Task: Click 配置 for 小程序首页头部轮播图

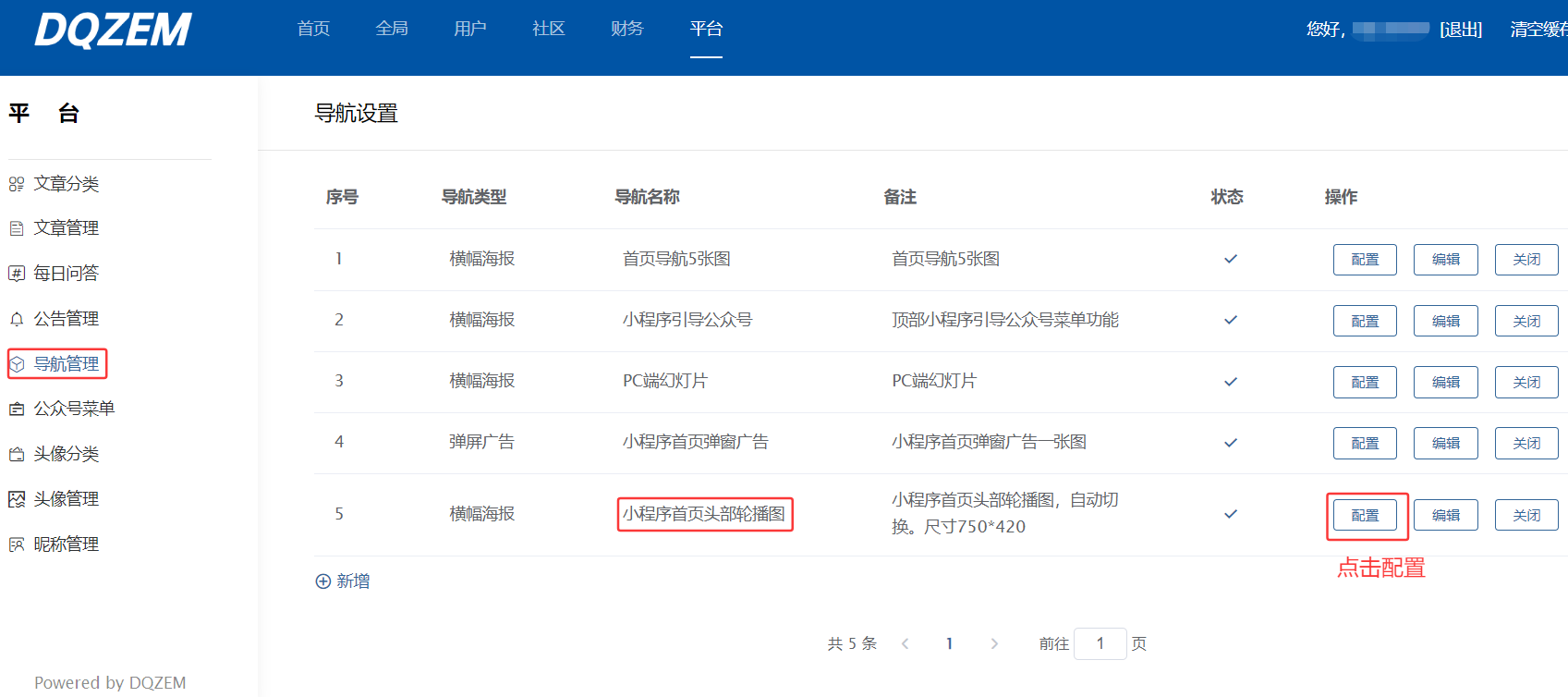Action: click(x=1365, y=515)
